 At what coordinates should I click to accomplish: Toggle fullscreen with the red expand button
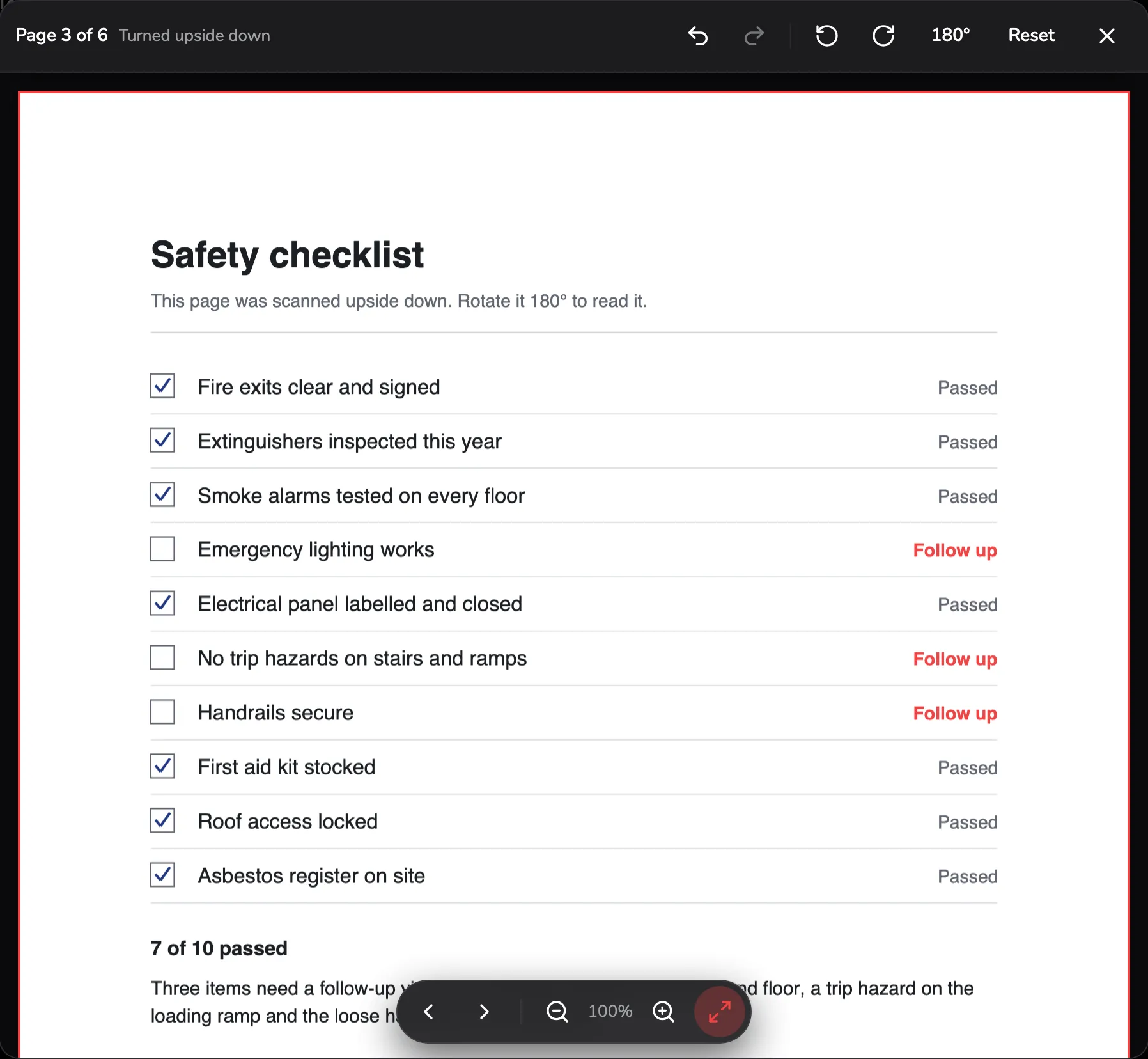tap(720, 1012)
